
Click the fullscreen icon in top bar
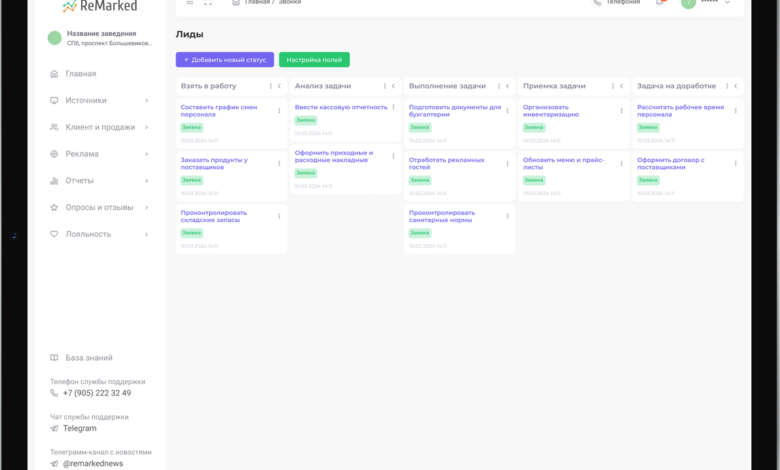pyautogui.click(x=206, y=3)
